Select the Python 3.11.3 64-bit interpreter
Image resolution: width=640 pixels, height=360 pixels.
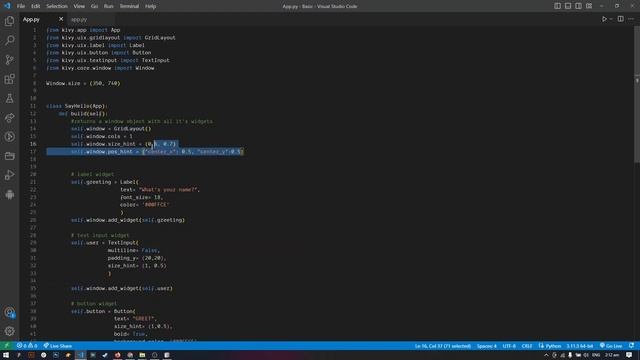(580, 346)
